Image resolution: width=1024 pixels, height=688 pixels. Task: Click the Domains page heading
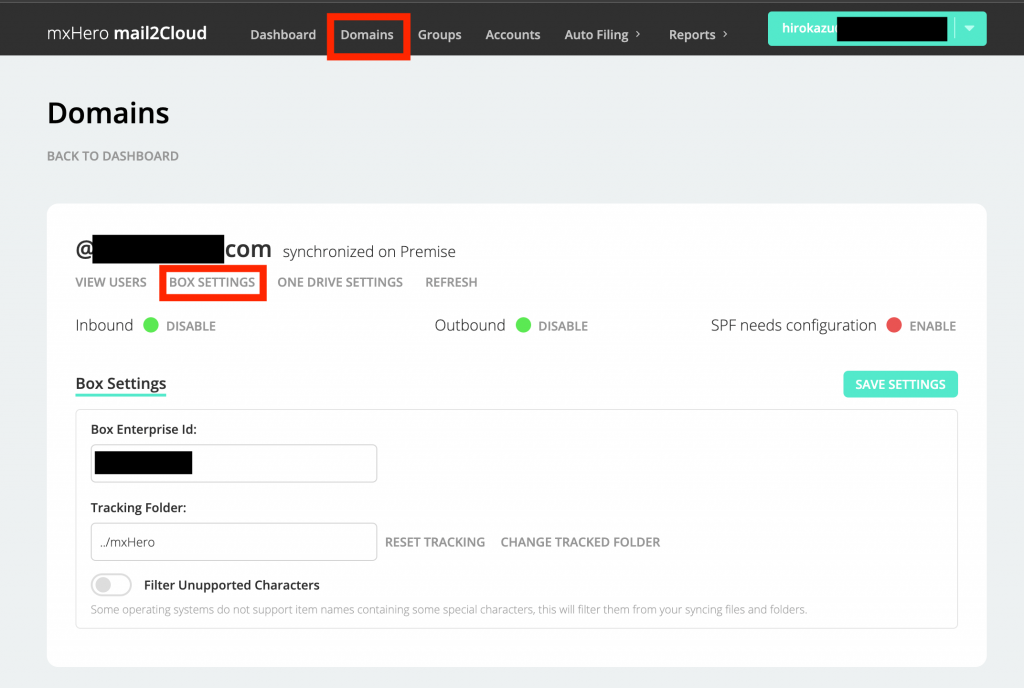108,113
